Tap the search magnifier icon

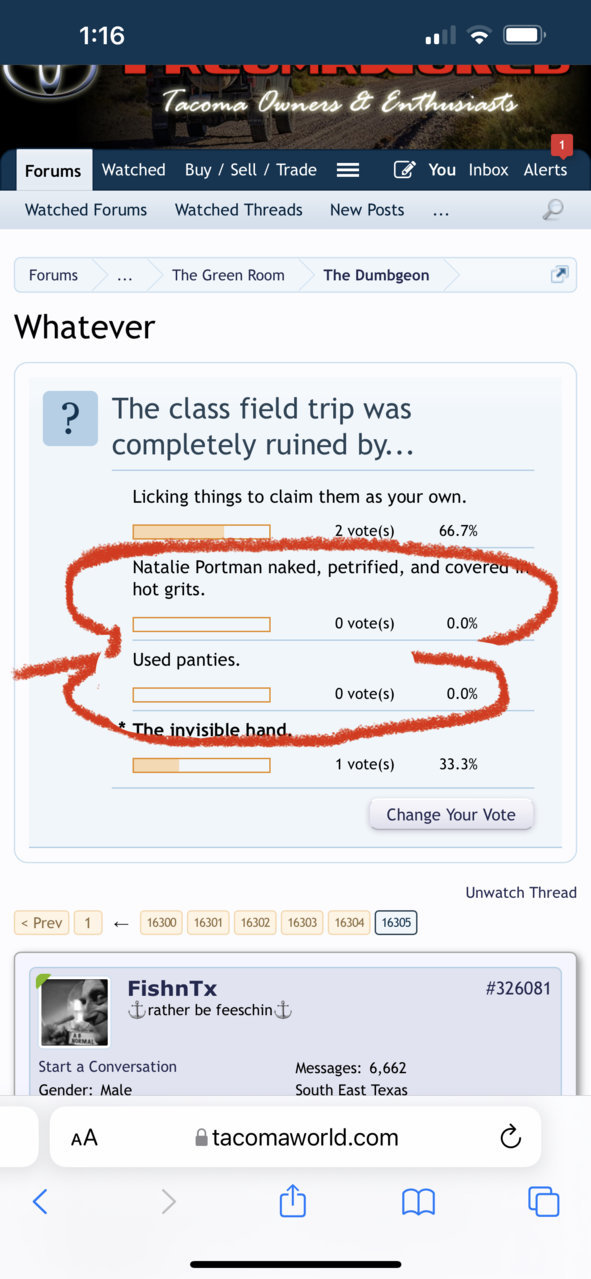point(552,209)
